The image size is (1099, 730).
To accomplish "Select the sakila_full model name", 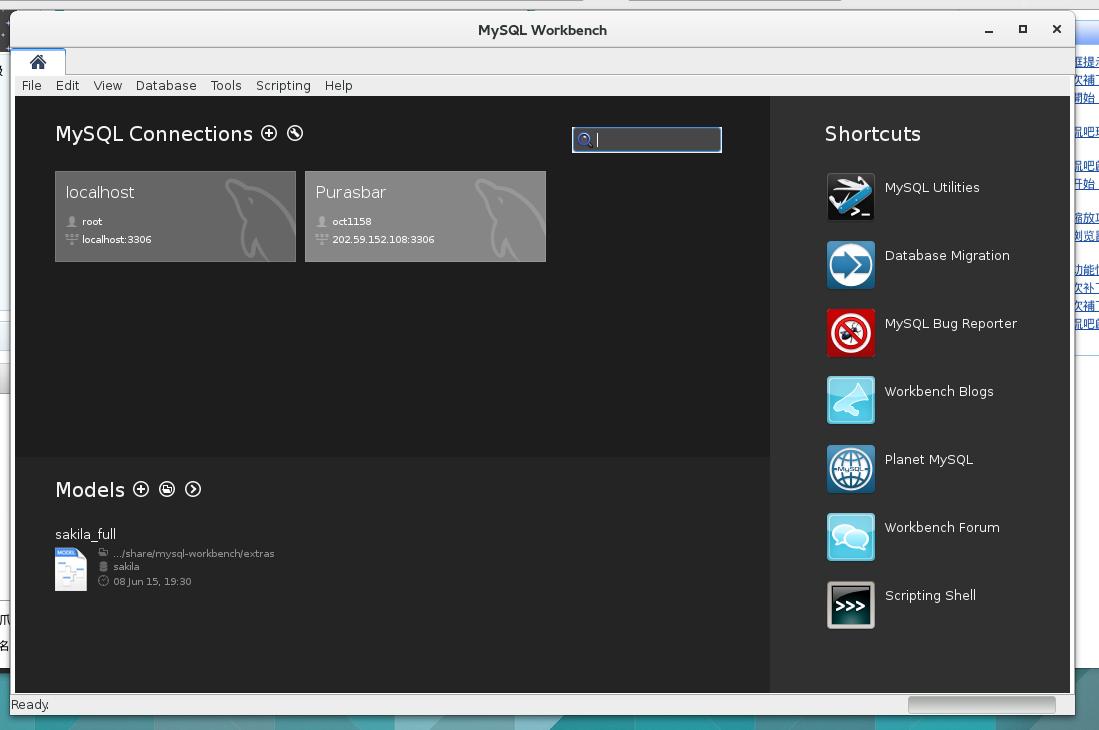I will coord(86,535).
